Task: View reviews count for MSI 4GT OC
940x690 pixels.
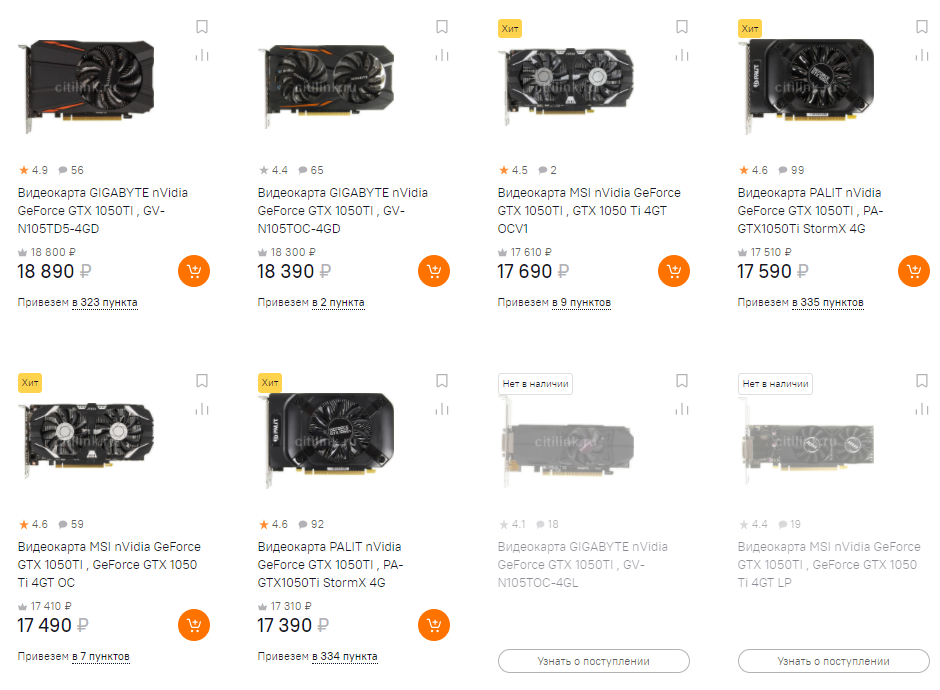Action: (71, 524)
